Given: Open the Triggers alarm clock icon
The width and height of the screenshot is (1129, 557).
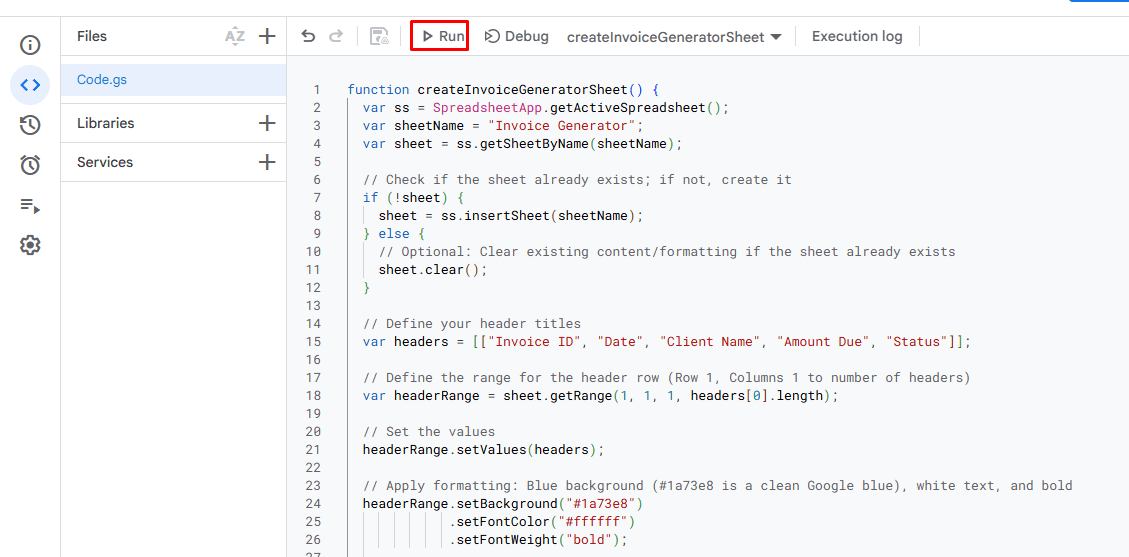Looking at the screenshot, I should (30, 165).
